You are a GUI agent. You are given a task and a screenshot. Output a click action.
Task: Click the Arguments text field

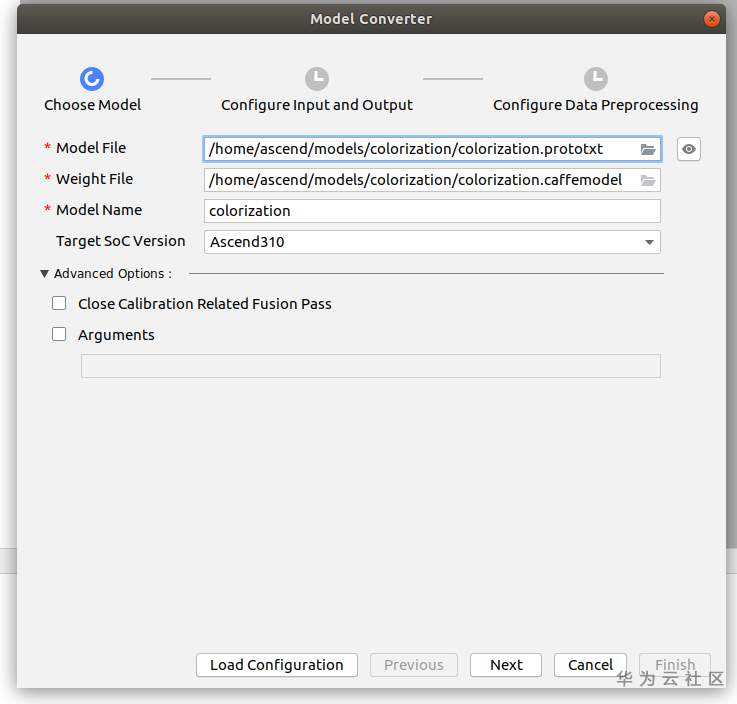[370, 366]
